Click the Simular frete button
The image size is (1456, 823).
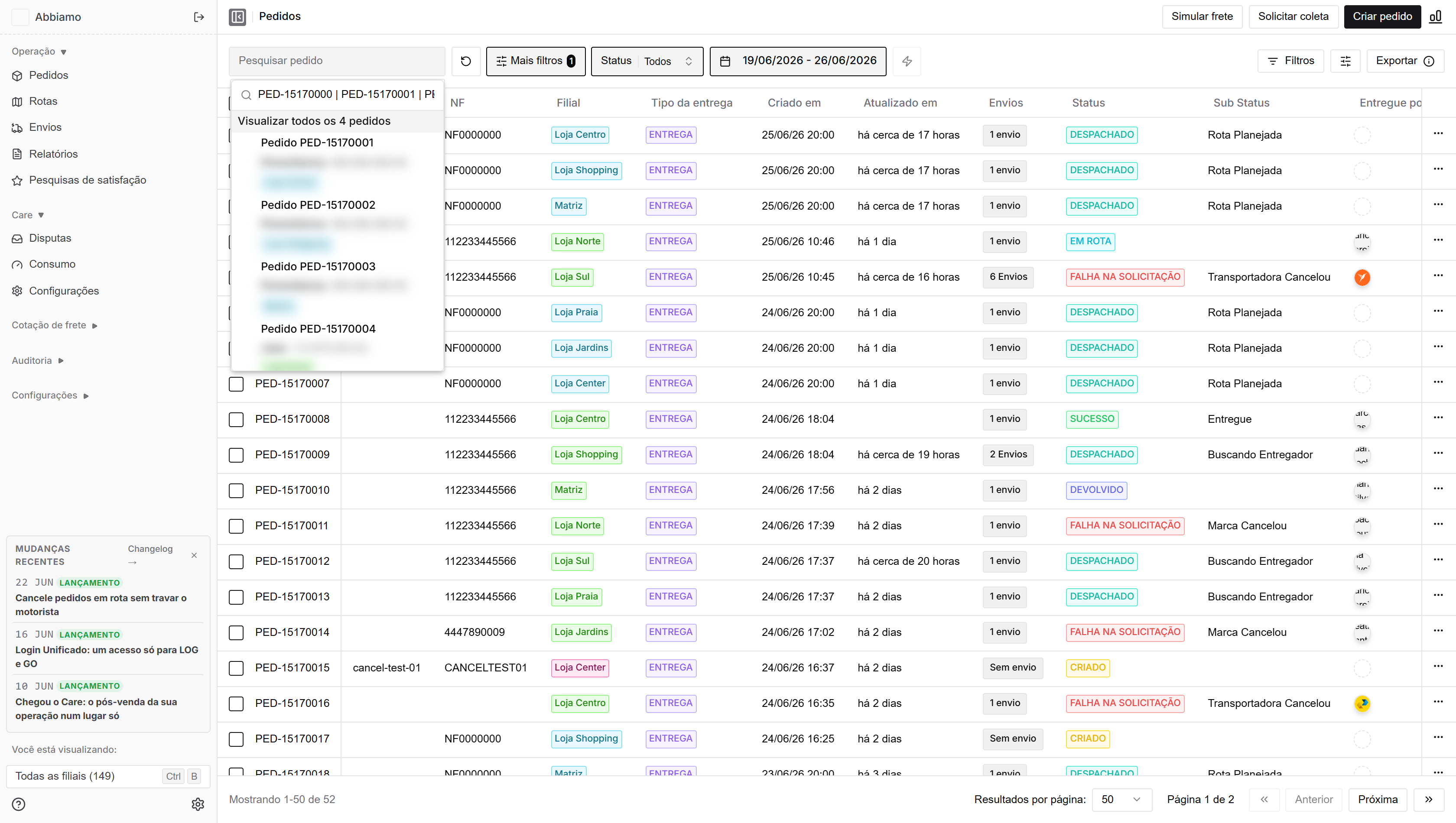[1202, 16]
